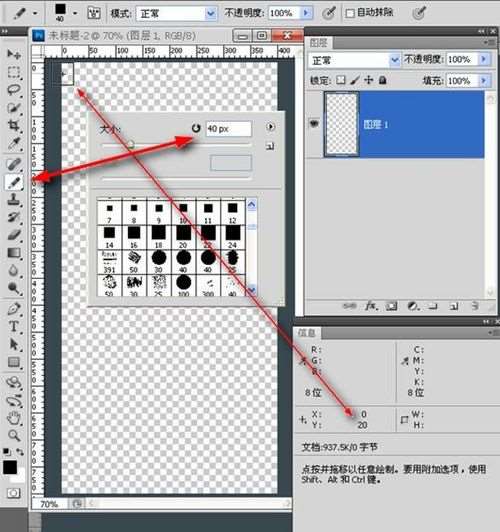Select the Rectangular Marquee tool
This screenshot has height=532, width=500.
(x=14, y=72)
